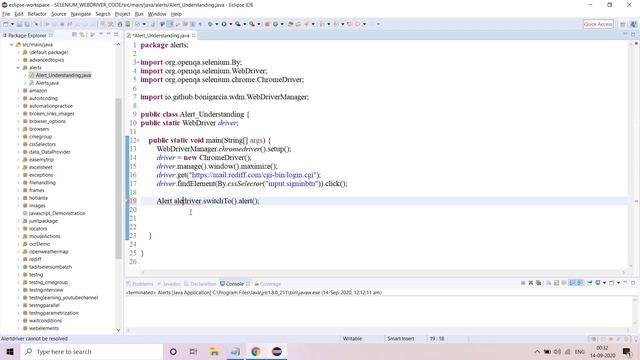
Task: Collapse the alerts package node
Action: pyautogui.click(x=18, y=68)
